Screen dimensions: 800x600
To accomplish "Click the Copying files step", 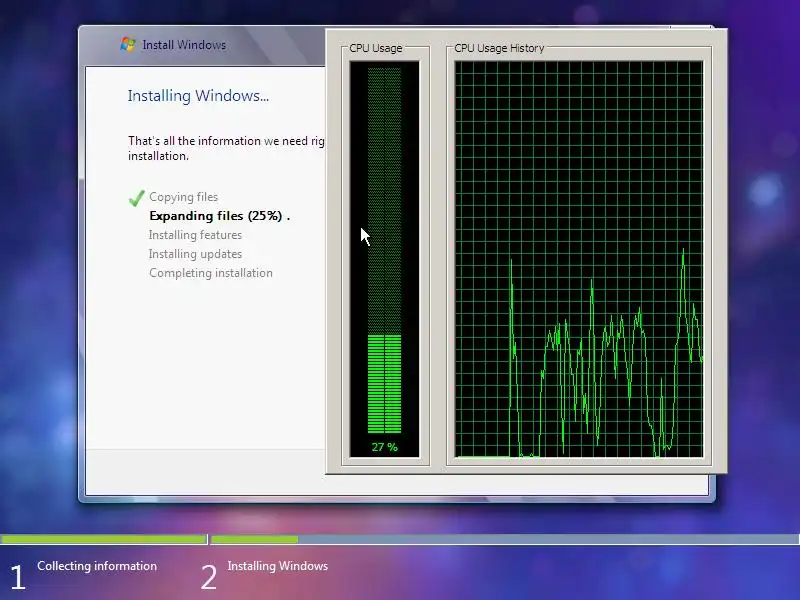I will tap(183, 197).
